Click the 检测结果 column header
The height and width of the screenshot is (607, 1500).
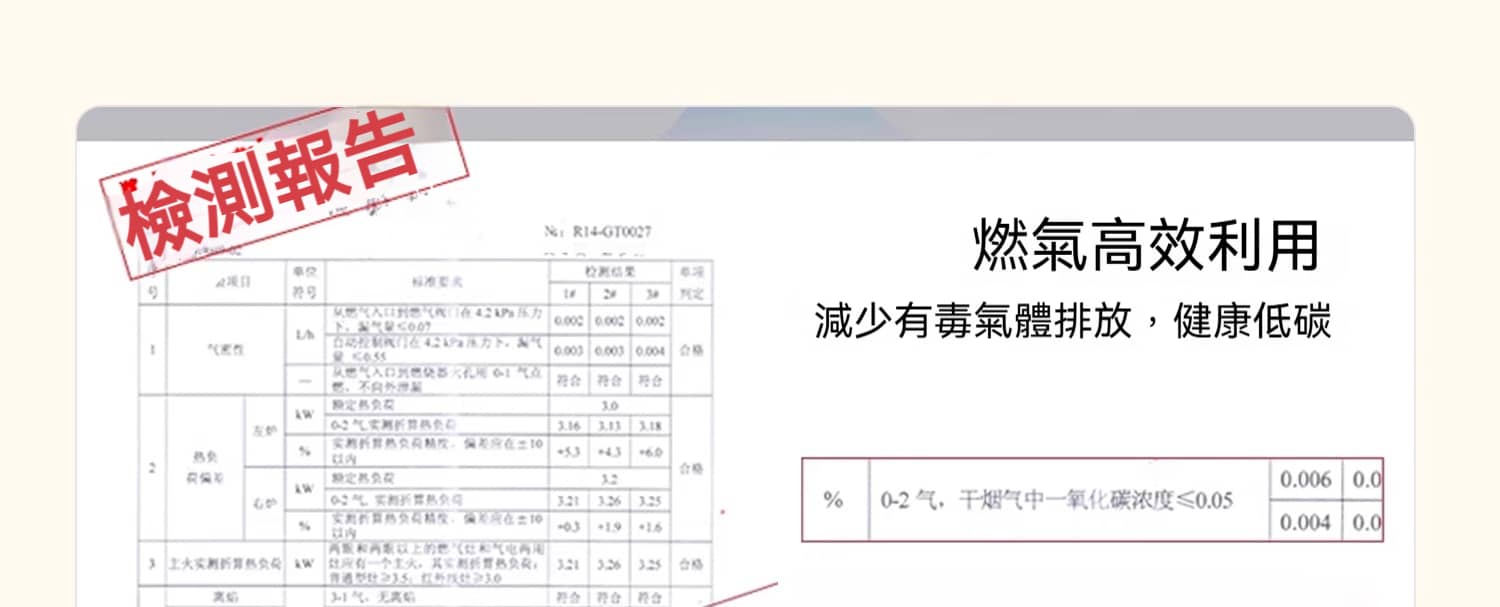tap(610, 271)
